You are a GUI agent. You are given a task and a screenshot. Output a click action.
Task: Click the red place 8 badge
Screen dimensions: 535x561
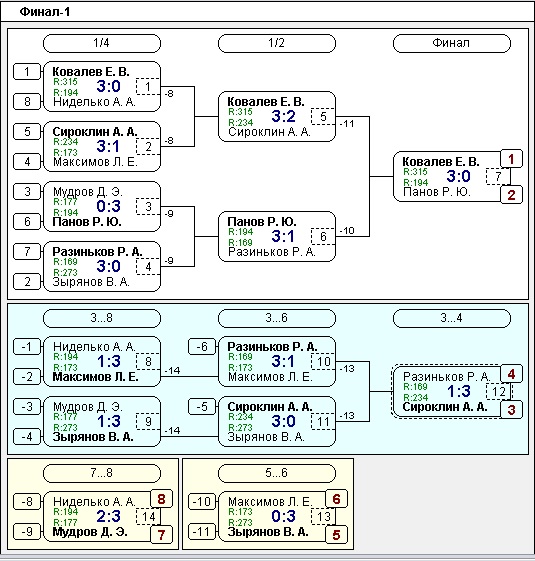tap(161, 499)
